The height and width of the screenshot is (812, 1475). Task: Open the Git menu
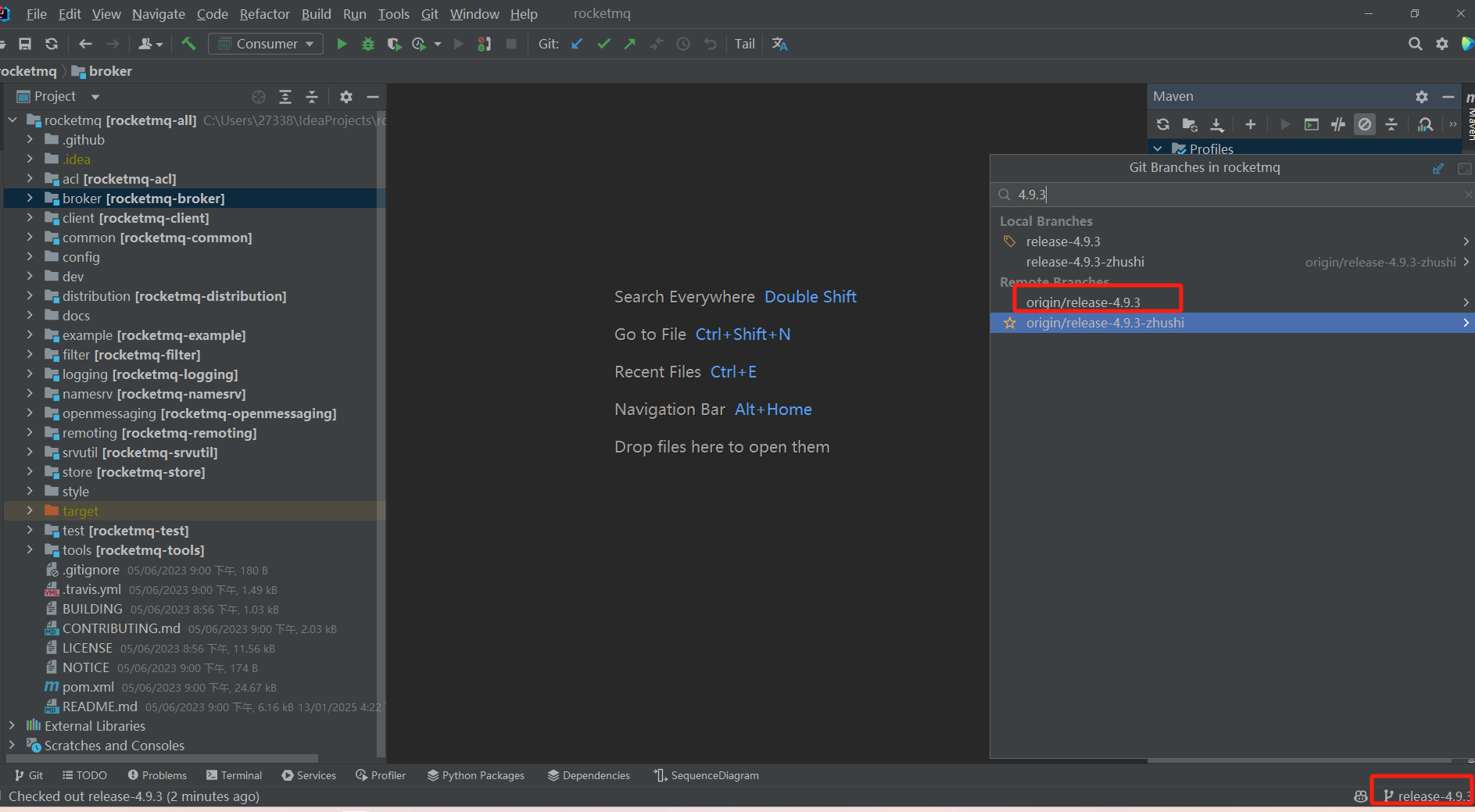coord(429,14)
